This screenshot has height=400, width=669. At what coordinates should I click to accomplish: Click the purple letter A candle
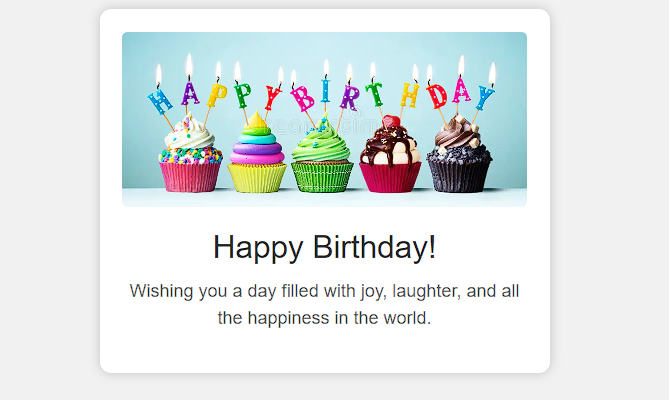[x=190, y=93]
